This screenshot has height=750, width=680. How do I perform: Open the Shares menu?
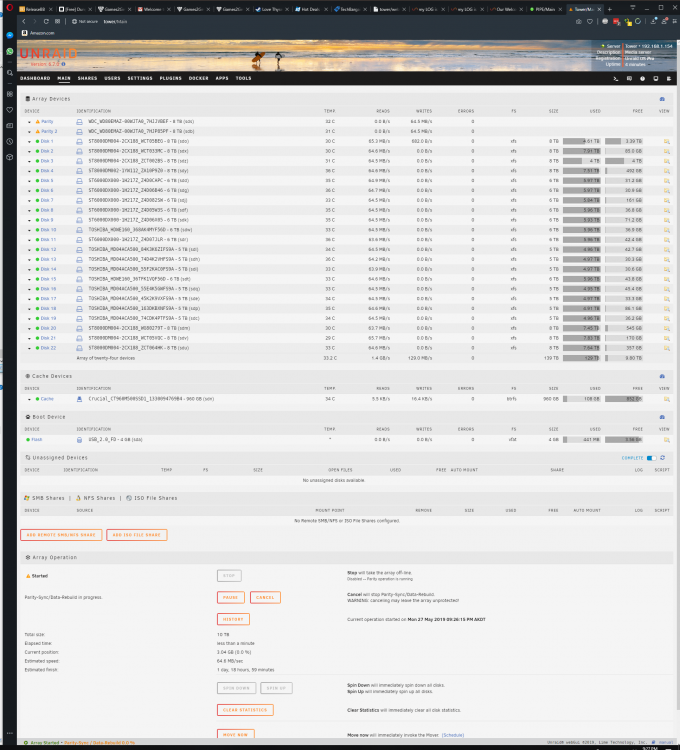pos(88,78)
